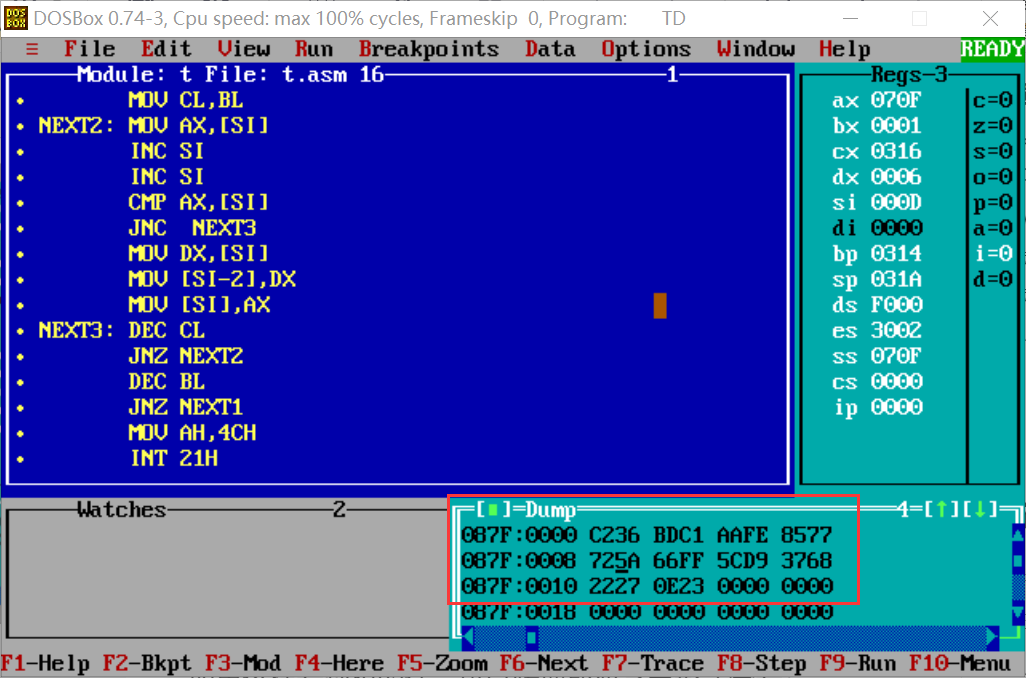Select the DEC BL source line
1026x678 pixels.
tap(166, 382)
